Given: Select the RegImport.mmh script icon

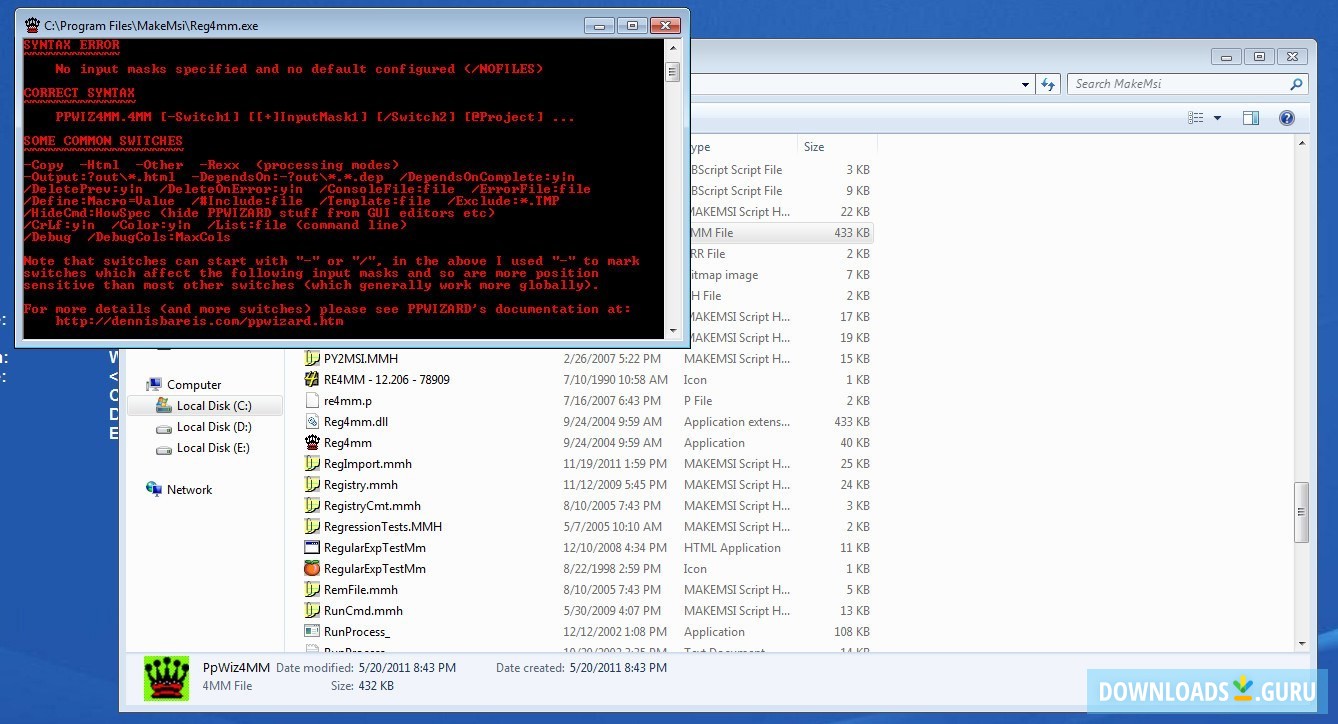Looking at the screenshot, I should click(312, 464).
